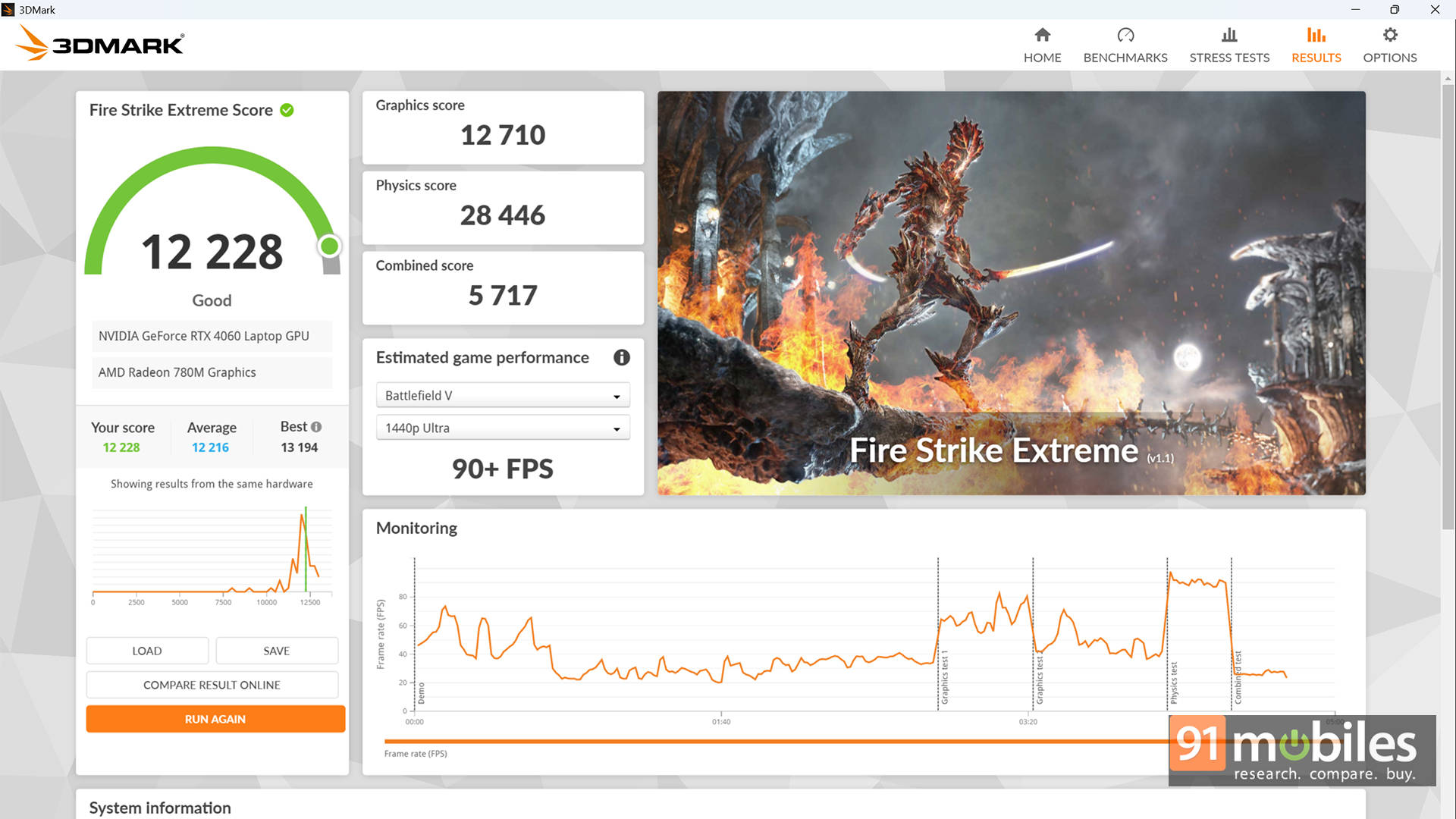1456x819 pixels.
Task: Open the Home icon in navigation
Action: pos(1042,35)
